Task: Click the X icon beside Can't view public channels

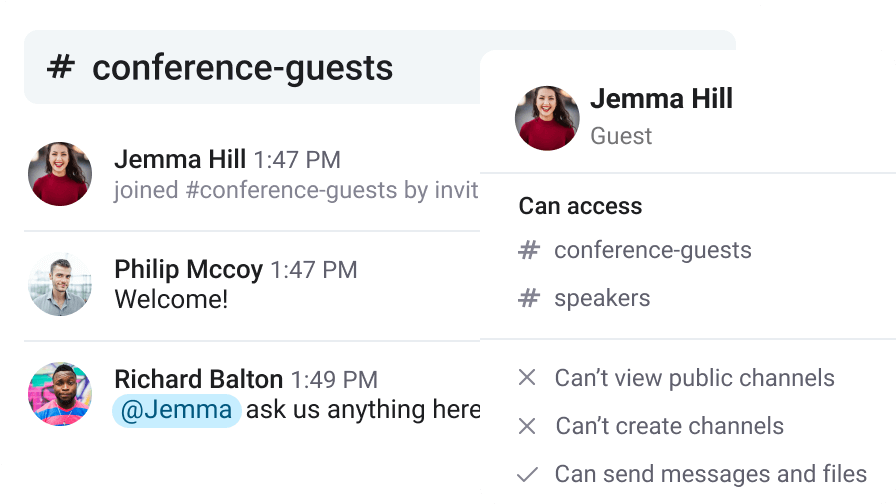Action: tap(527, 378)
